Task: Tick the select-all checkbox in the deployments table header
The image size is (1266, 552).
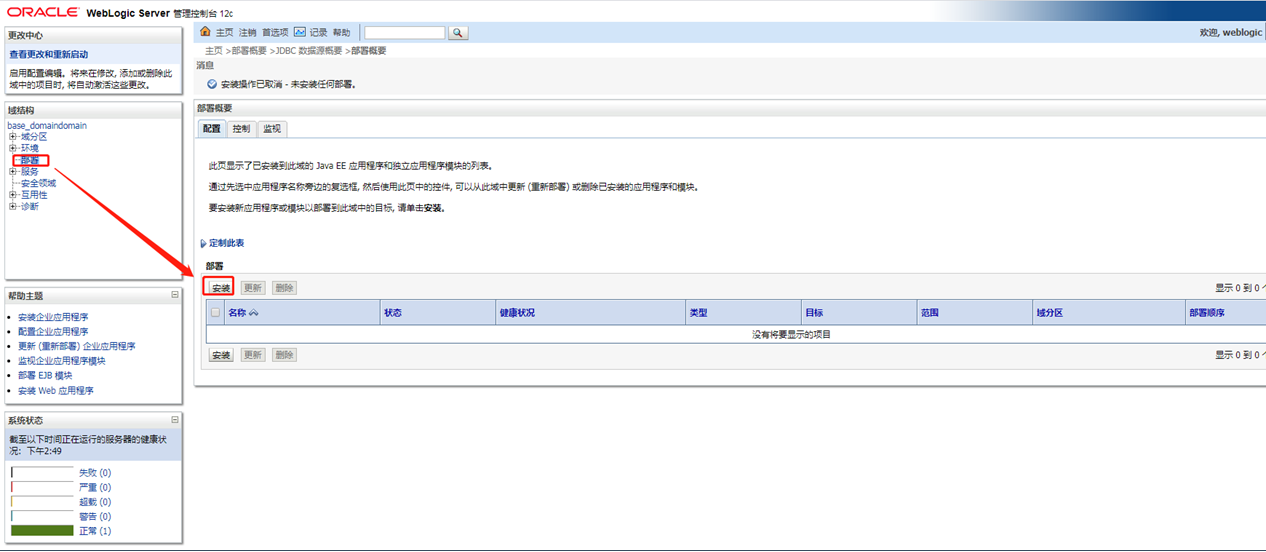Action: pyautogui.click(x=215, y=313)
